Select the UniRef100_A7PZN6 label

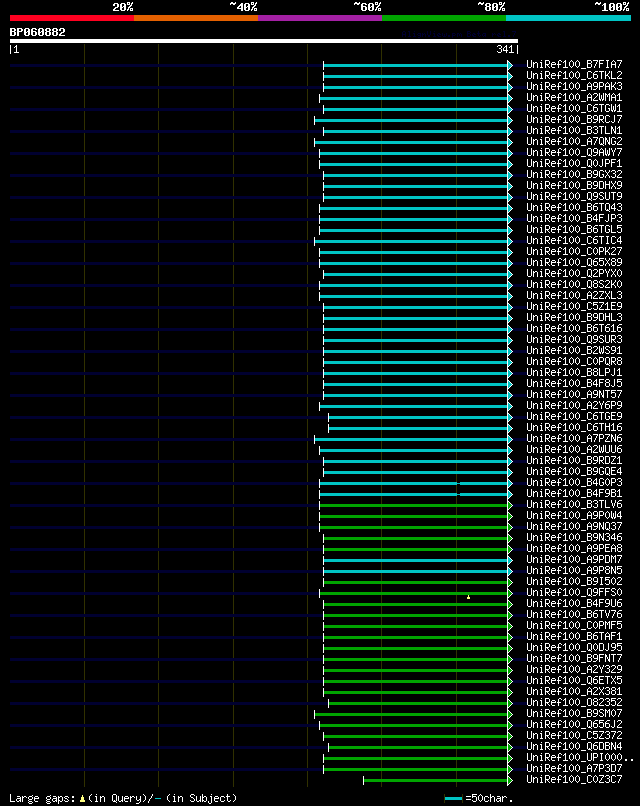[x=574, y=438]
